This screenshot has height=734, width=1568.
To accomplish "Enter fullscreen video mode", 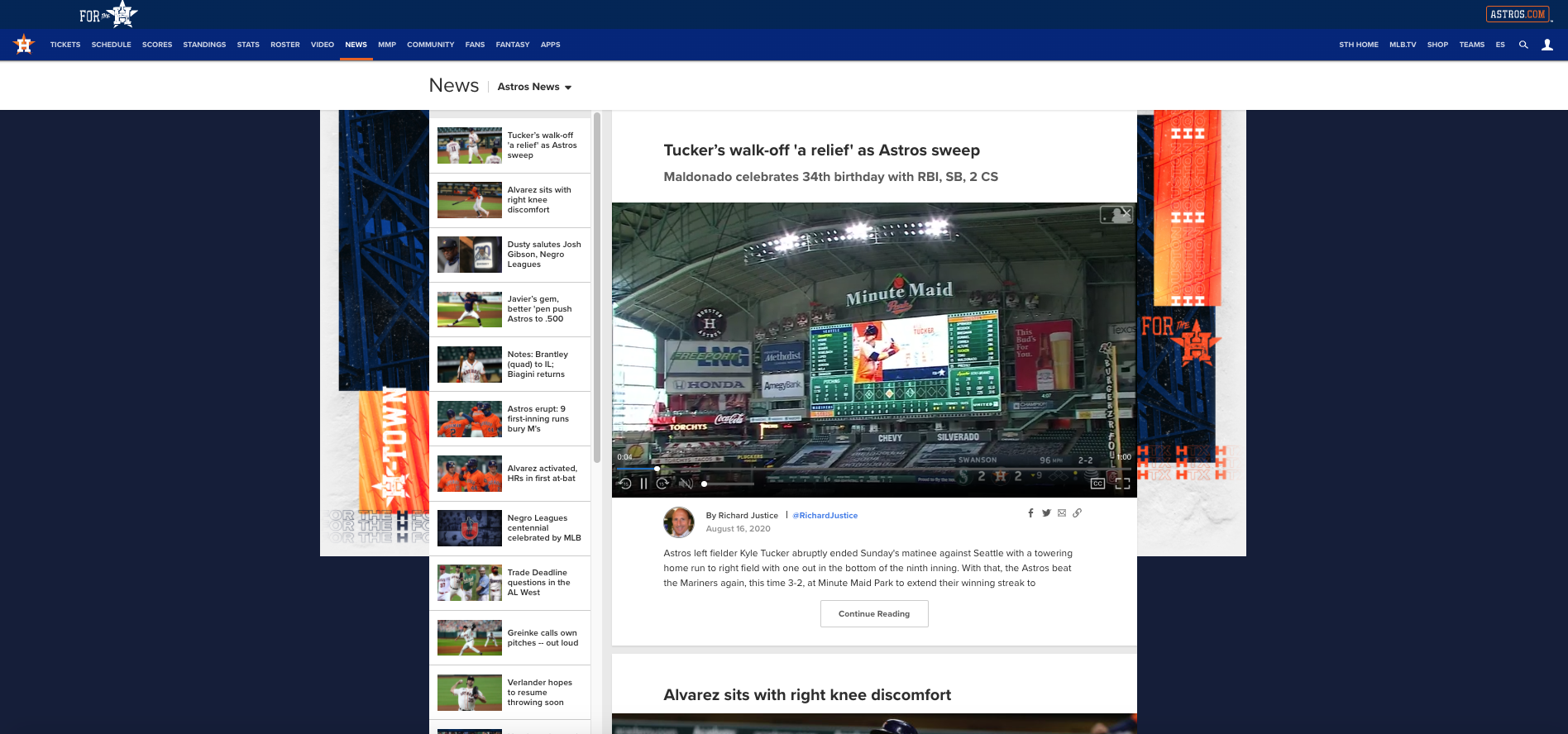I will tap(1122, 484).
